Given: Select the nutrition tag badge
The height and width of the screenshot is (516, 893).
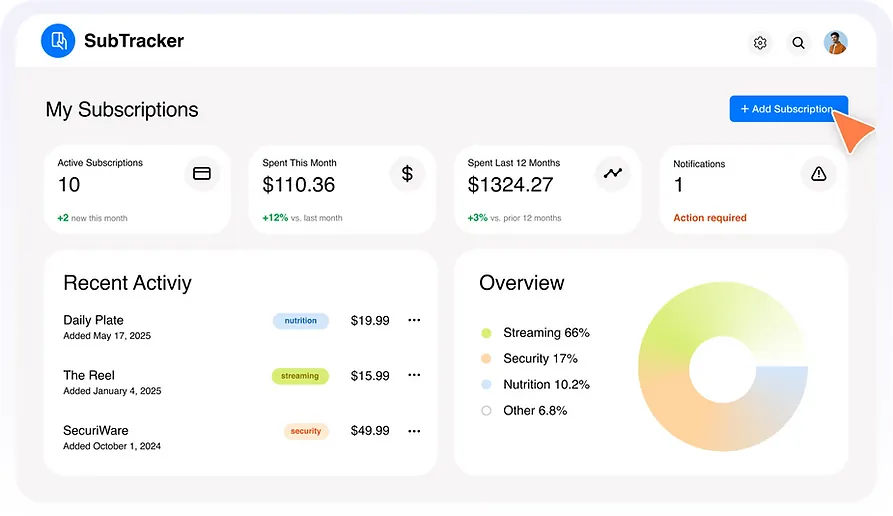Looking at the screenshot, I should point(300,321).
